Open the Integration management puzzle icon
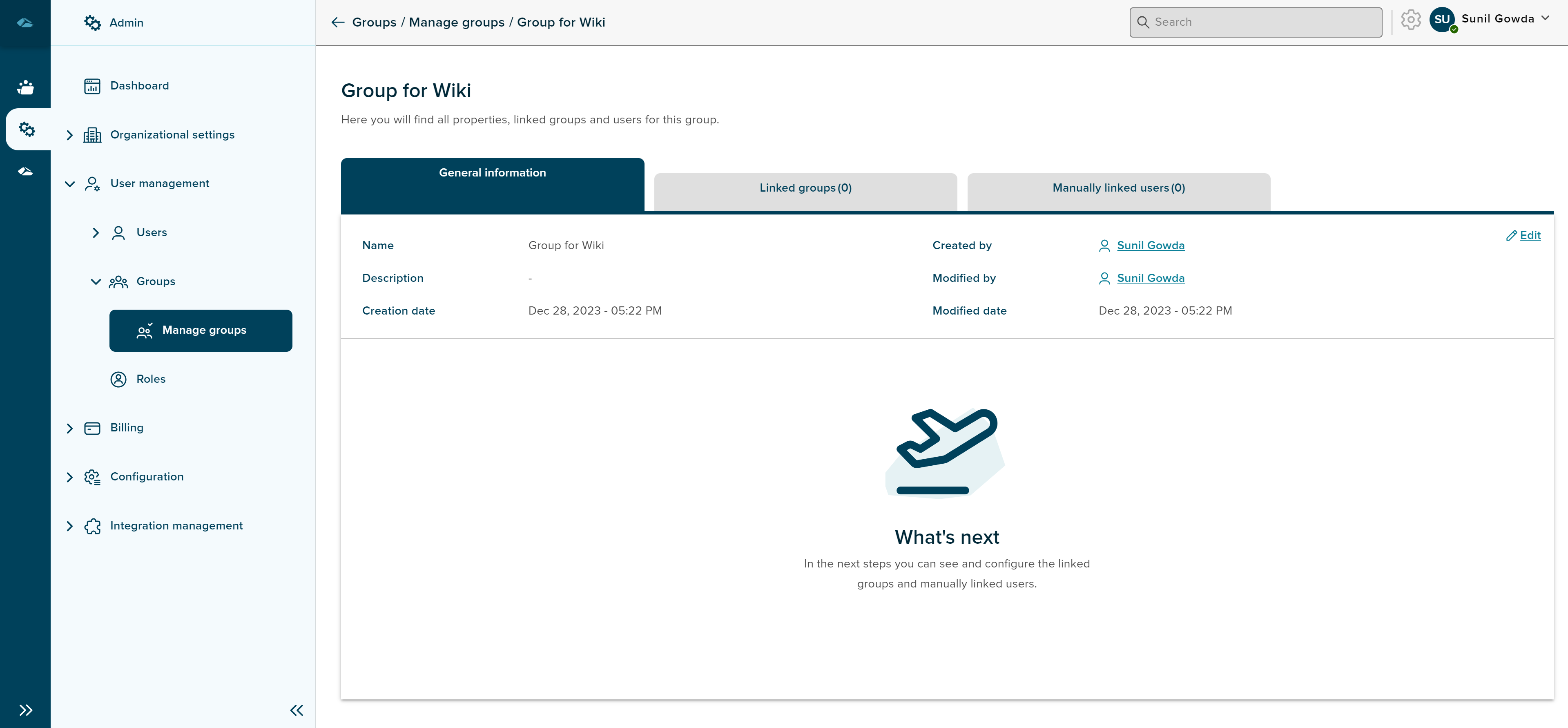Image resolution: width=1568 pixels, height=728 pixels. coord(92,526)
